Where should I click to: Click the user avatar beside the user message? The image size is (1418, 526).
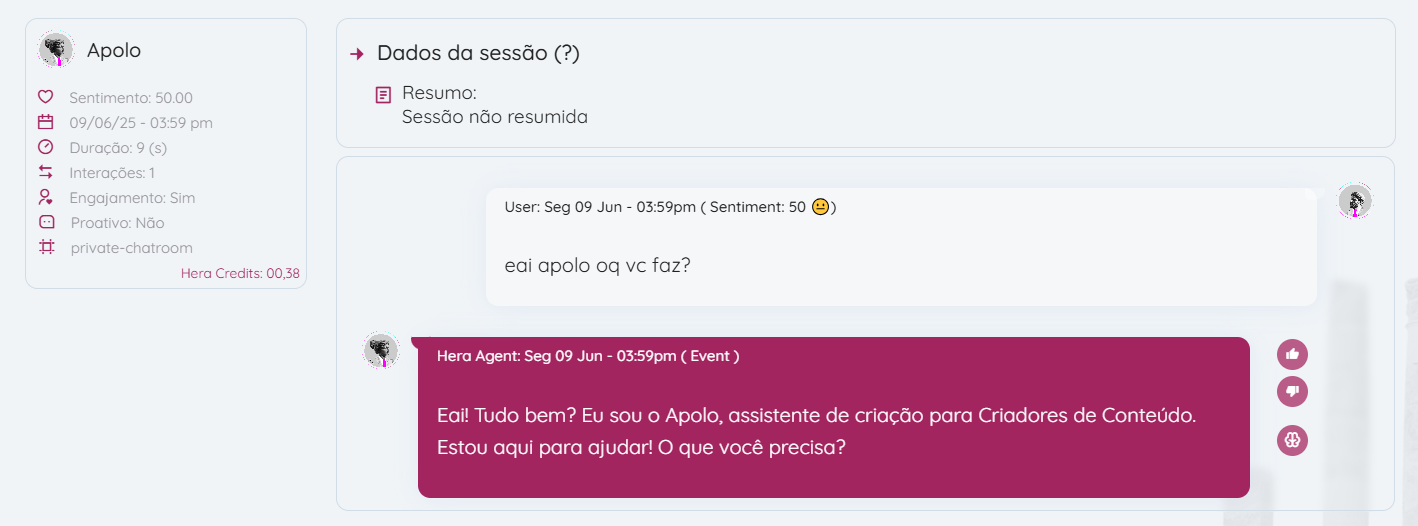1355,201
